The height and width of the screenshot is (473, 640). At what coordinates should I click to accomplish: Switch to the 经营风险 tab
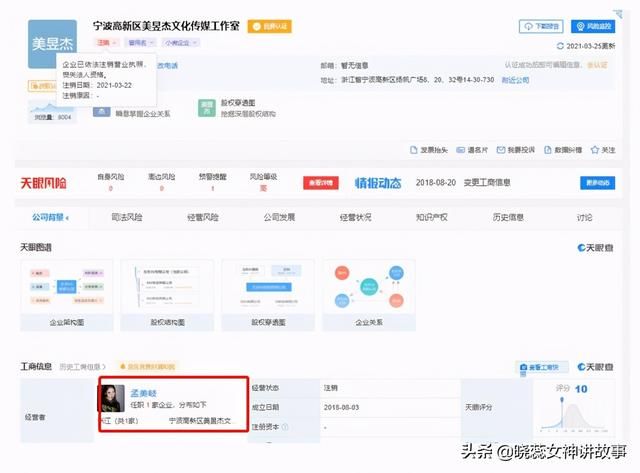[203, 217]
